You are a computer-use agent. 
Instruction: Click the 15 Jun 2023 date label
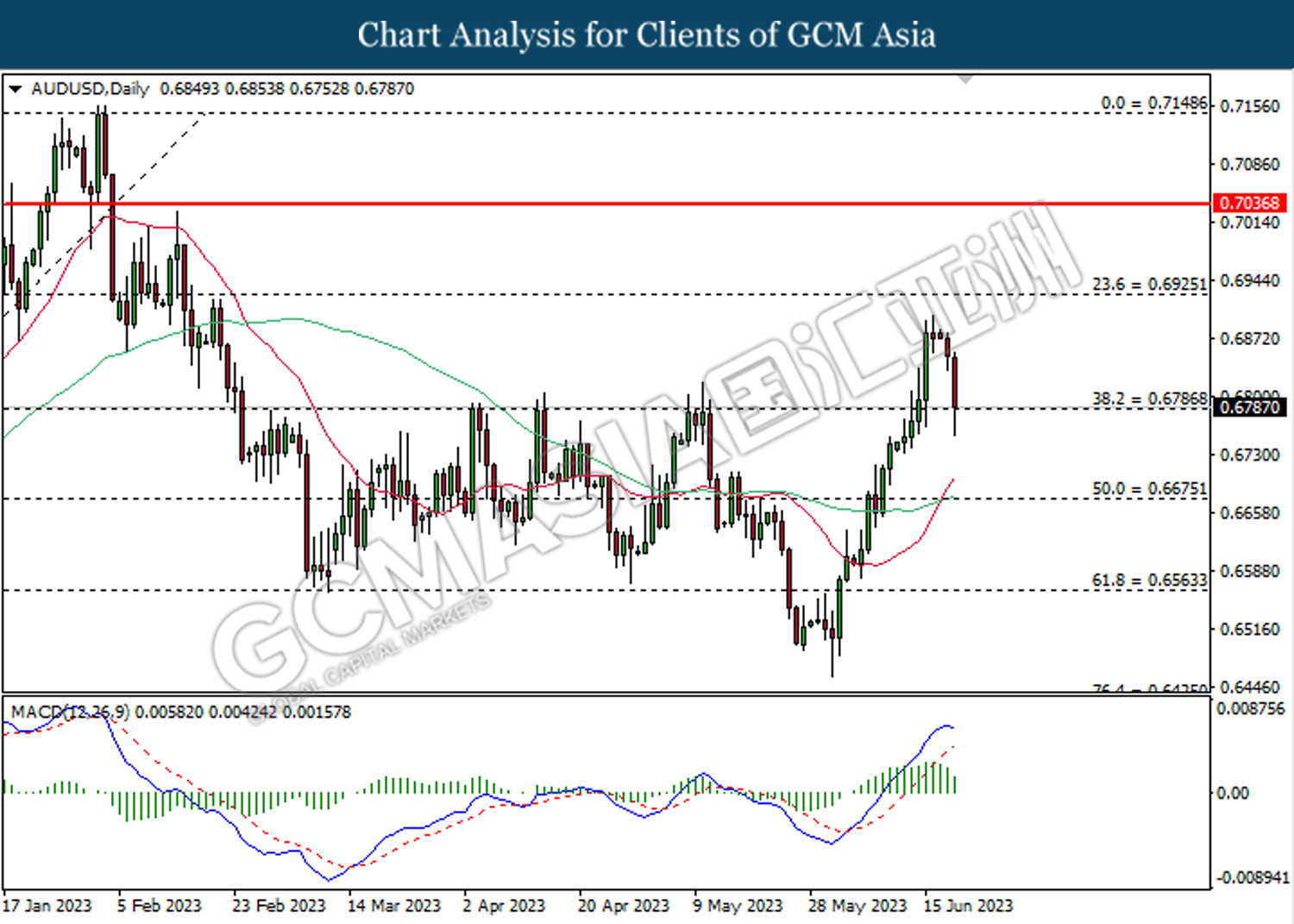pos(968,906)
